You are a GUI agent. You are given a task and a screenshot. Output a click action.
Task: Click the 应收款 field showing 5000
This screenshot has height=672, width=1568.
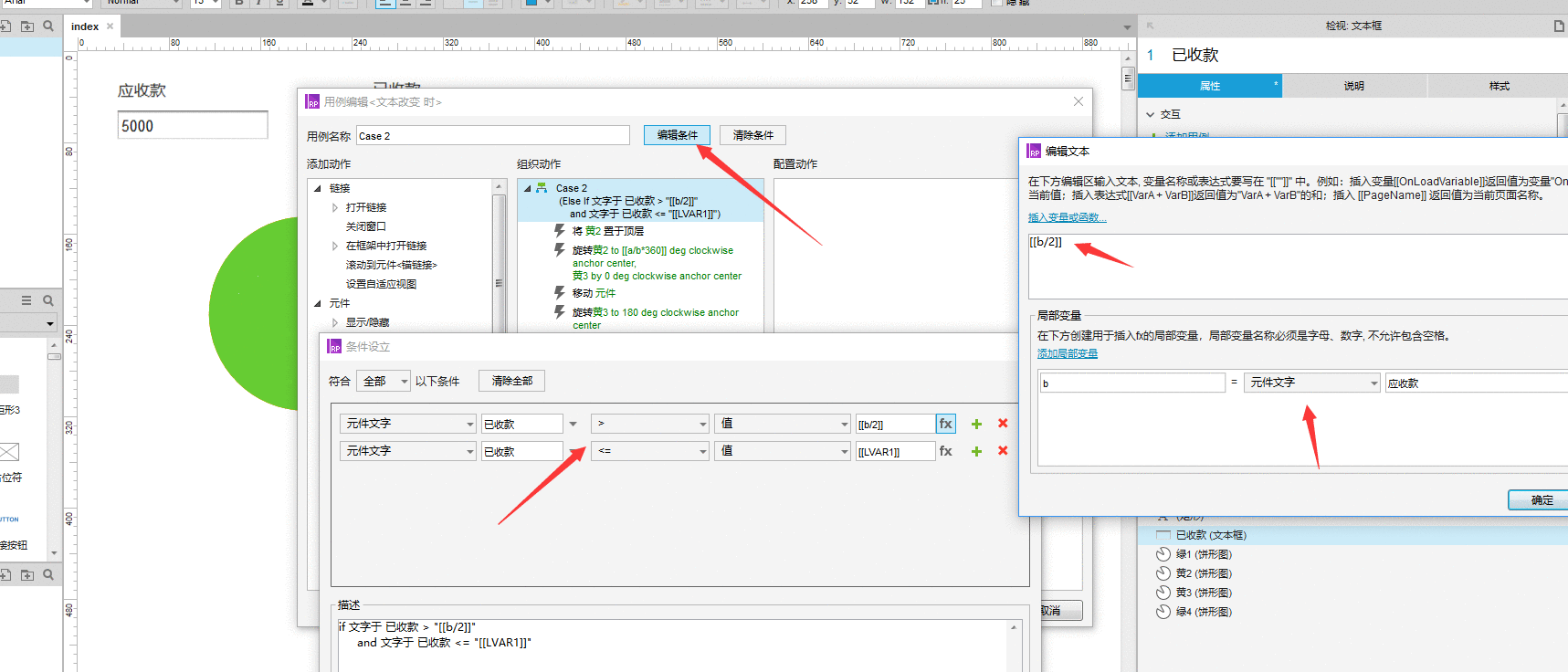tap(193, 125)
